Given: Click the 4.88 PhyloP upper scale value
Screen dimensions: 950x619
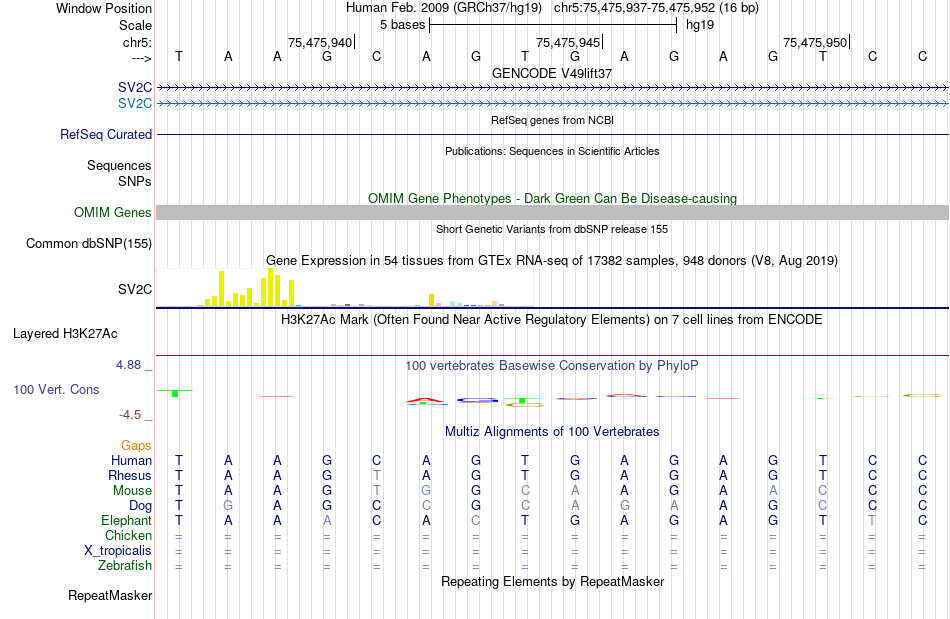Looking at the screenshot, I should [128, 365].
